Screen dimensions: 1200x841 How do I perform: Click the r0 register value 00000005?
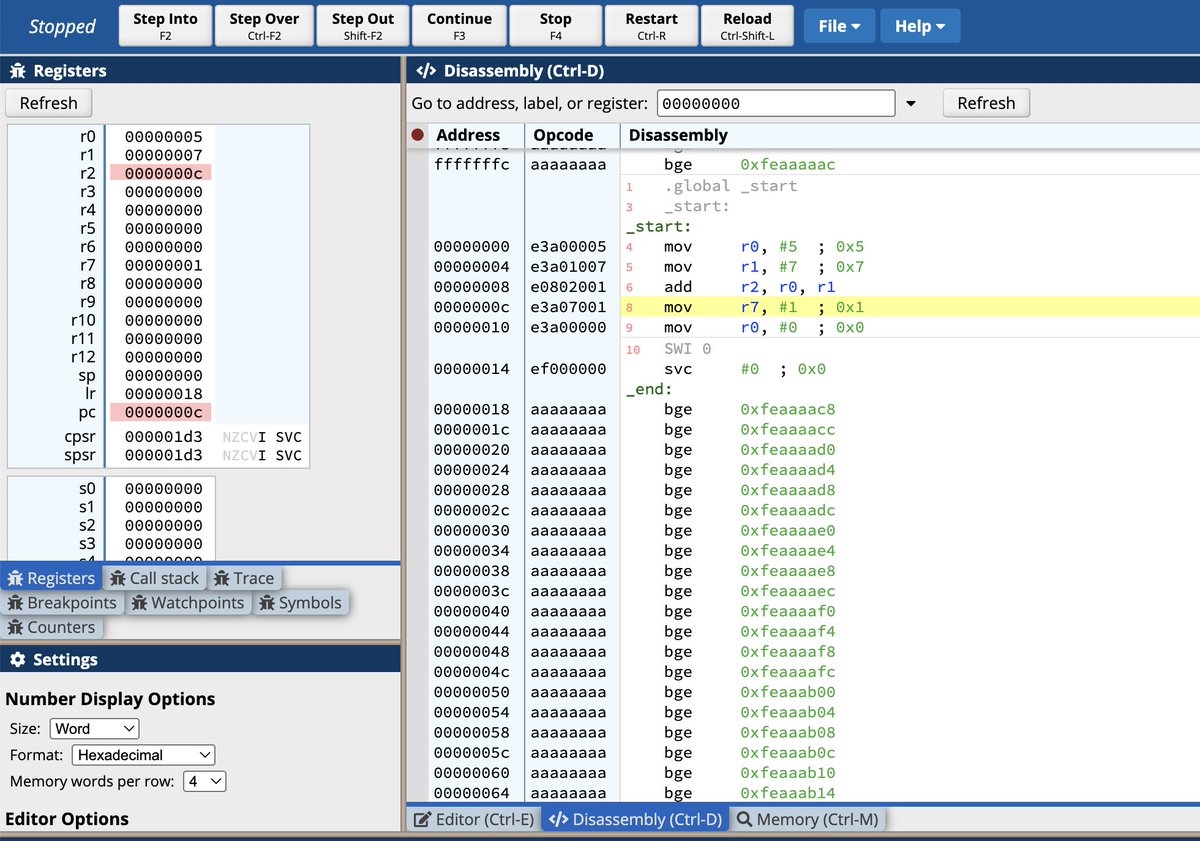pos(163,136)
